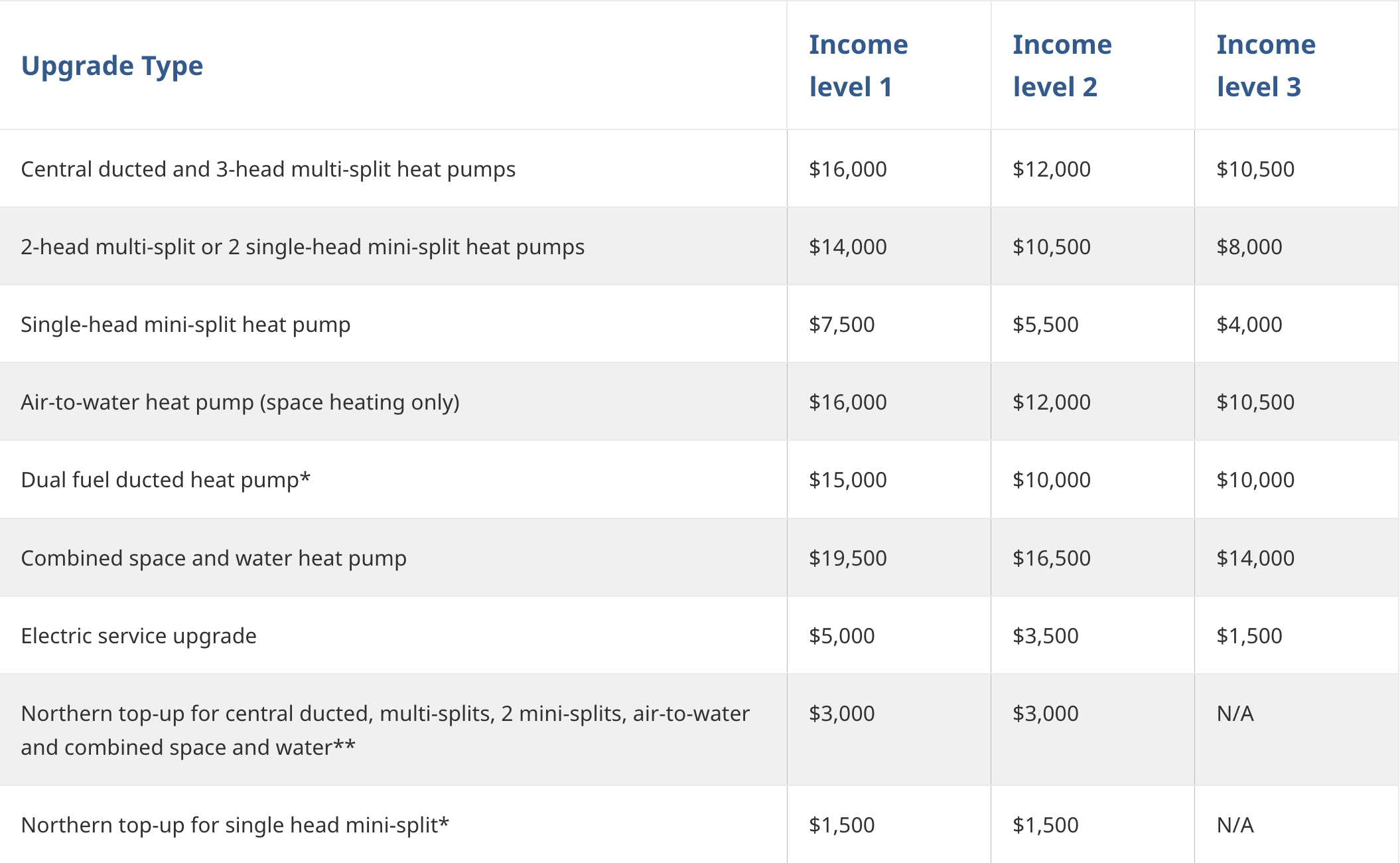This screenshot has height=863, width=1400.
Task: Select the $7,500 single-head mini-split amount
Action: [x=841, y=325]
